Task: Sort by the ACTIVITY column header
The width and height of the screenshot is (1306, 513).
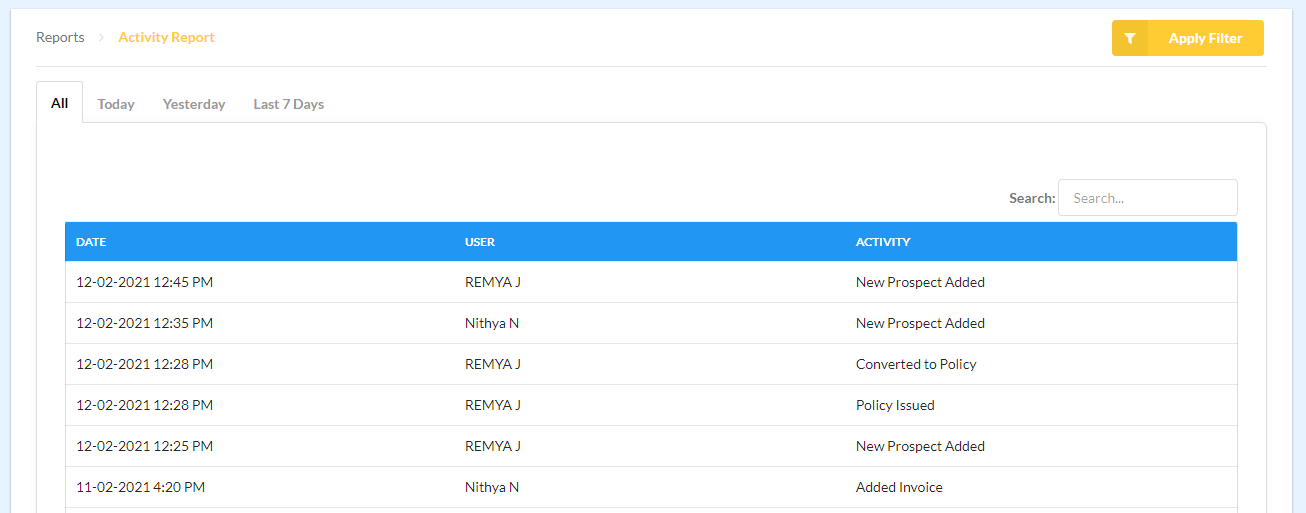Action: 883,242
